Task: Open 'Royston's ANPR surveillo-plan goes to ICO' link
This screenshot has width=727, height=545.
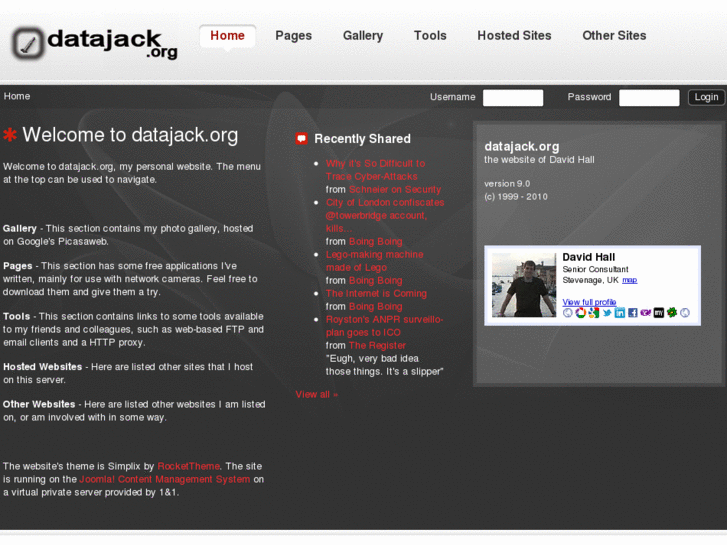Action: pyautogui.click(x=384, y=326)
